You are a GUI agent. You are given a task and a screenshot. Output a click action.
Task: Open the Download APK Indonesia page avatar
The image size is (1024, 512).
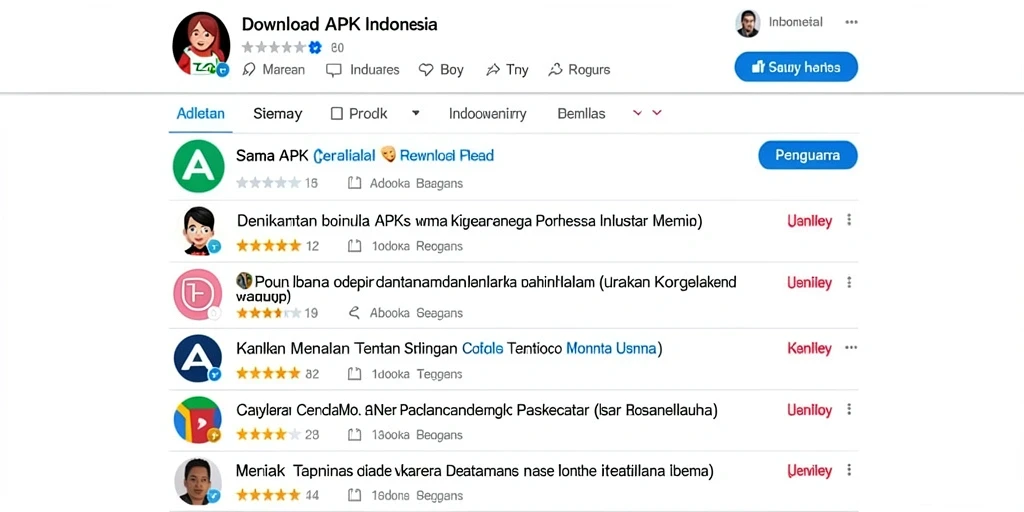point(200,44)
